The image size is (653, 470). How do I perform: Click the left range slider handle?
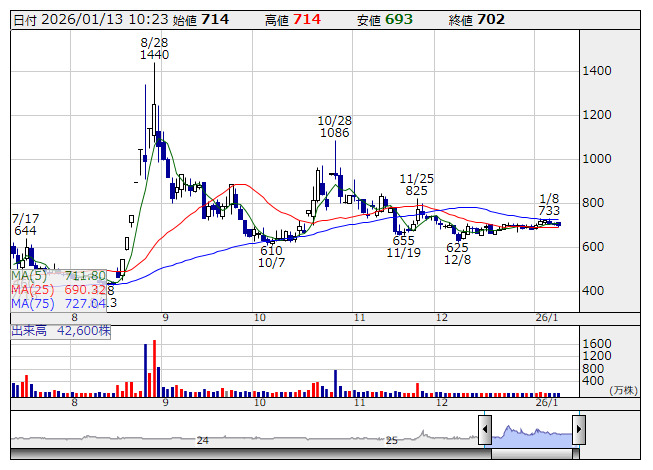pos(484,430)
